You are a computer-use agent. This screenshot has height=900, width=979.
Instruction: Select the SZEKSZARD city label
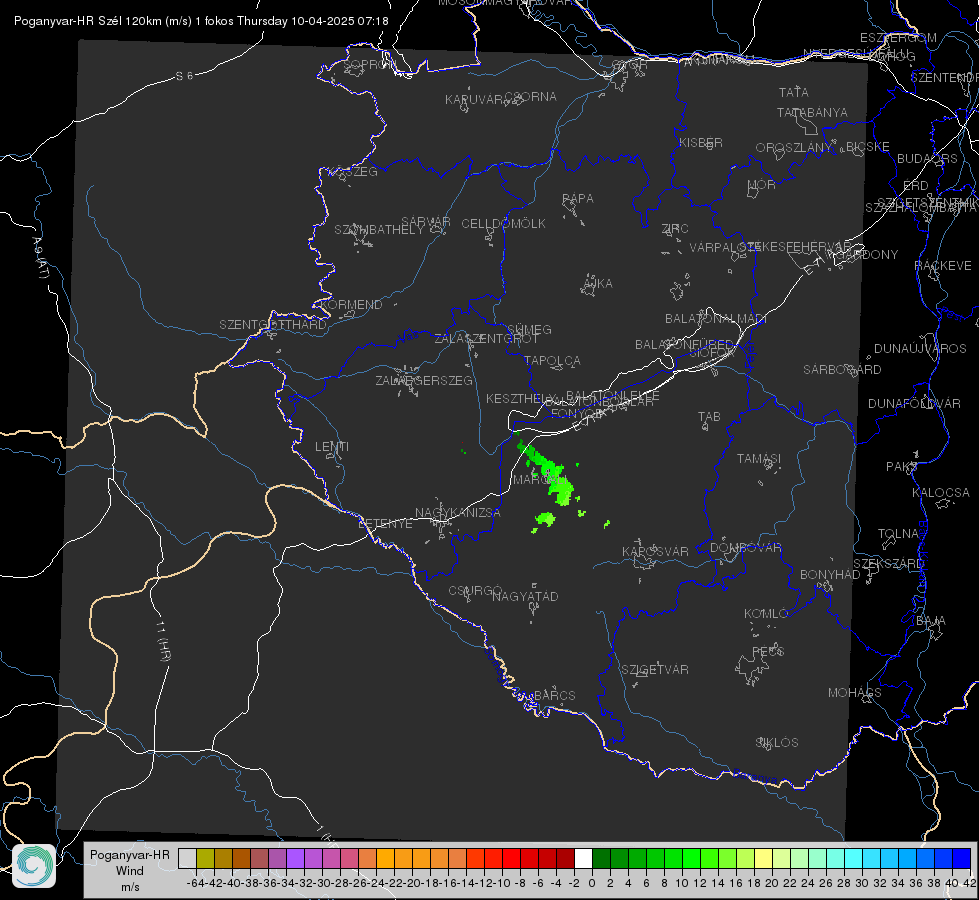point(888,564)
